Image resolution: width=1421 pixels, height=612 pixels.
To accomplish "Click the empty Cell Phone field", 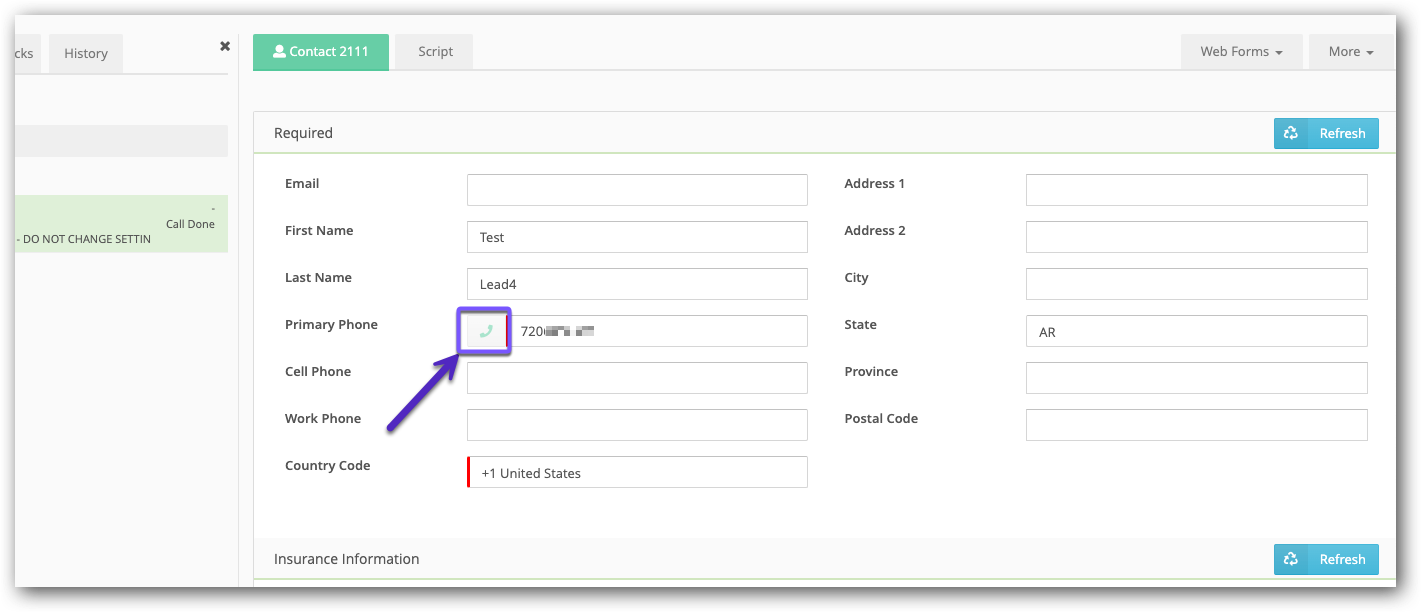I will tap(637, 377).
